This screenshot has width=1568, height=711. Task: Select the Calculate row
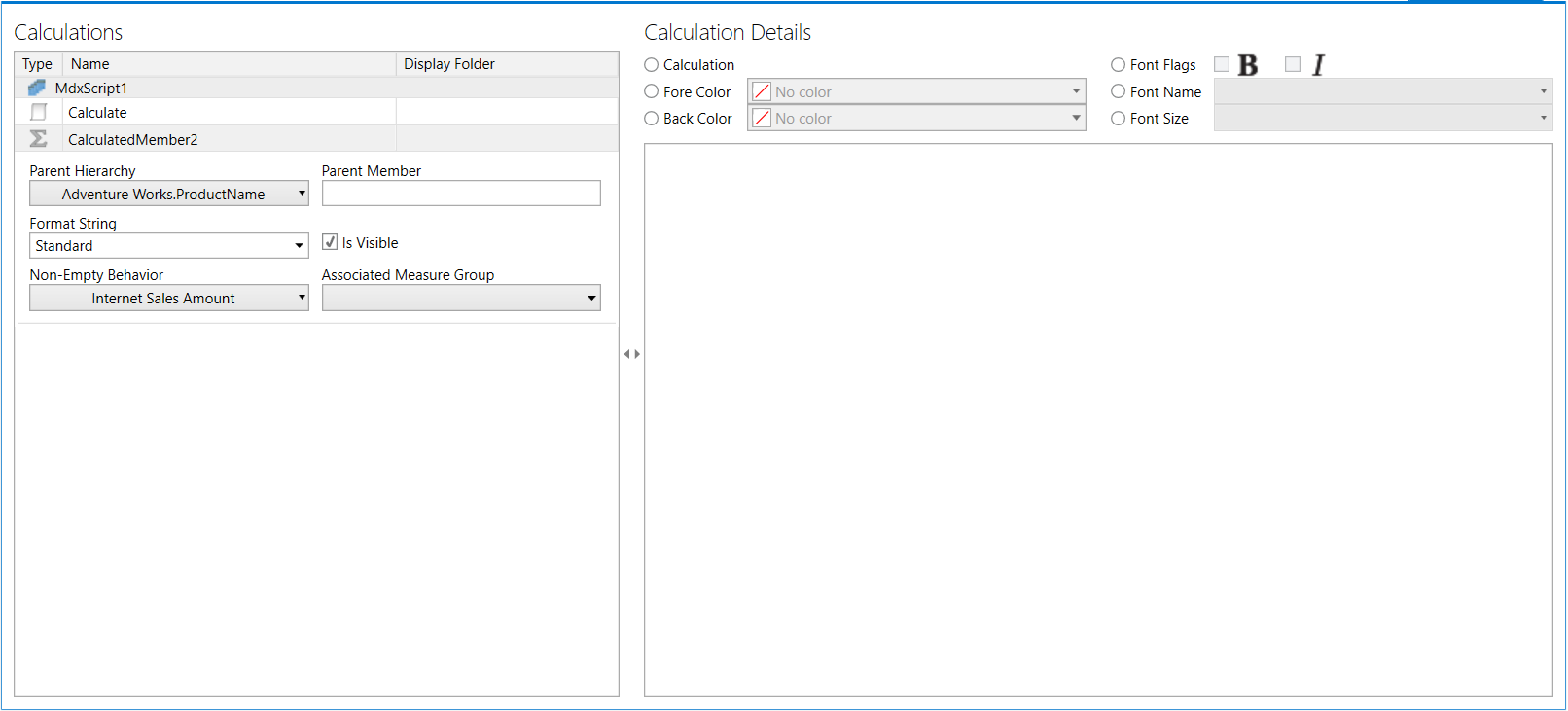point(316,112)
